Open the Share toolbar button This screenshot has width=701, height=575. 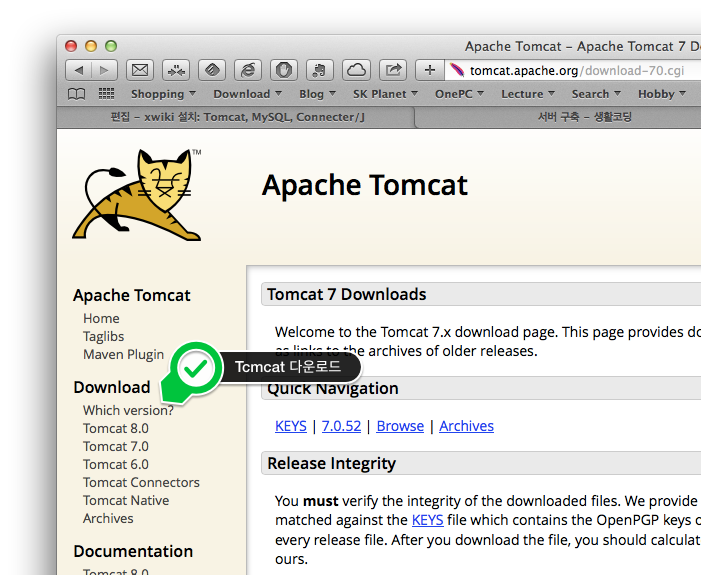(393, 70)
